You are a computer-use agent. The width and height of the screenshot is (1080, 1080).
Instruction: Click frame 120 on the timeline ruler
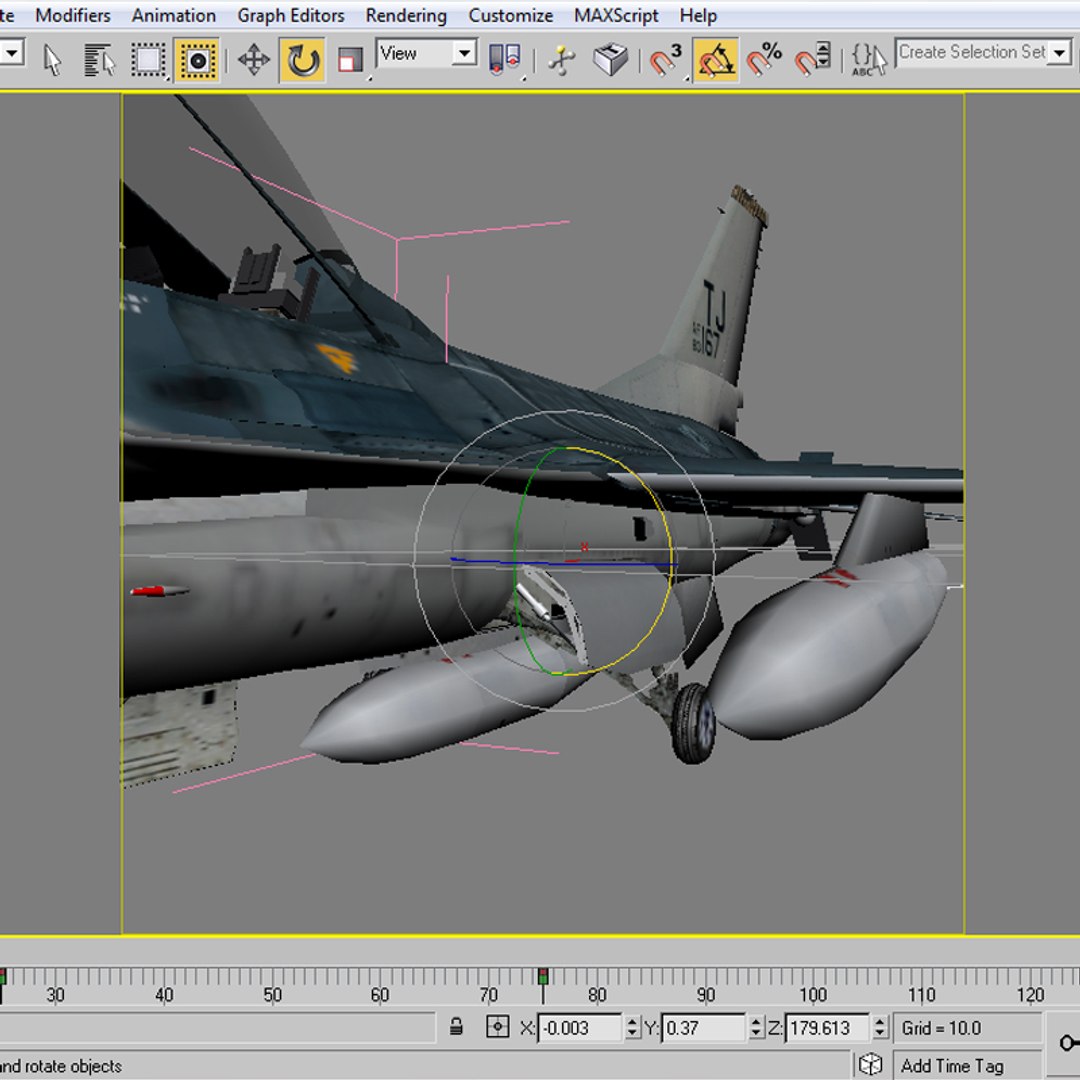(x=1030, y=995)
